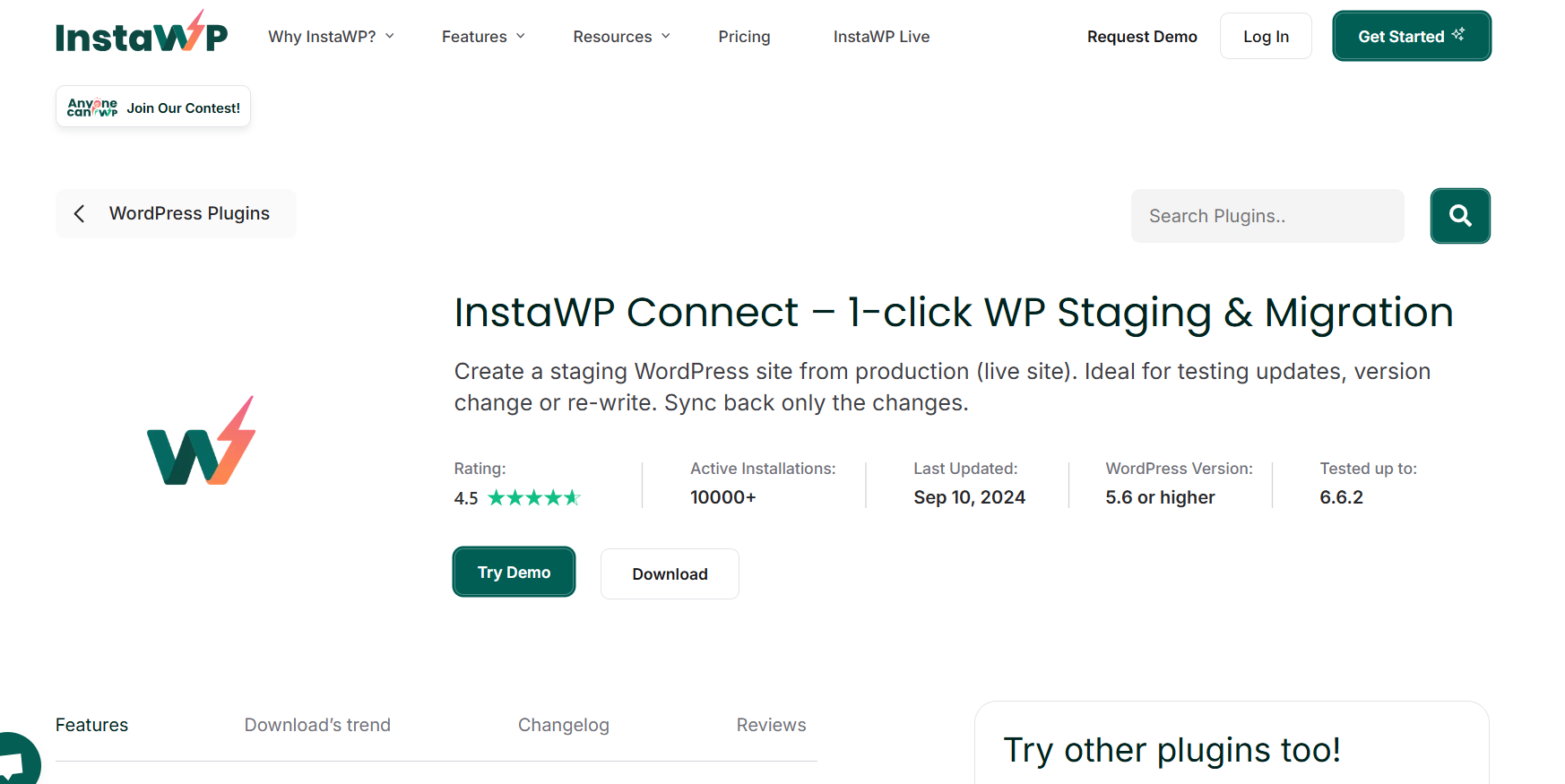
Task: Click the Try Demo button
Action: (514, 572)
